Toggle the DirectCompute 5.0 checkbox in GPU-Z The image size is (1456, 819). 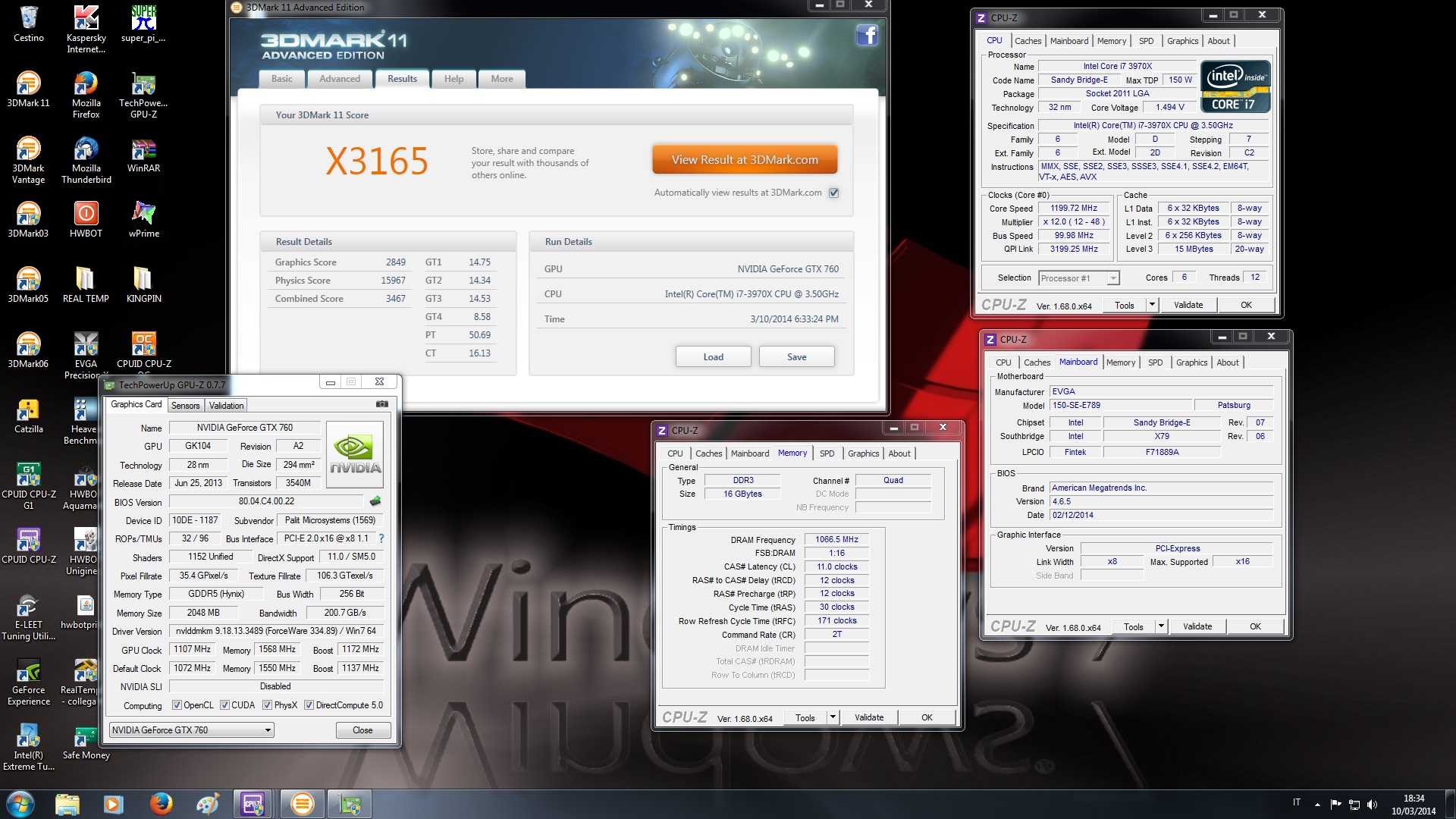tap(309, 705)
